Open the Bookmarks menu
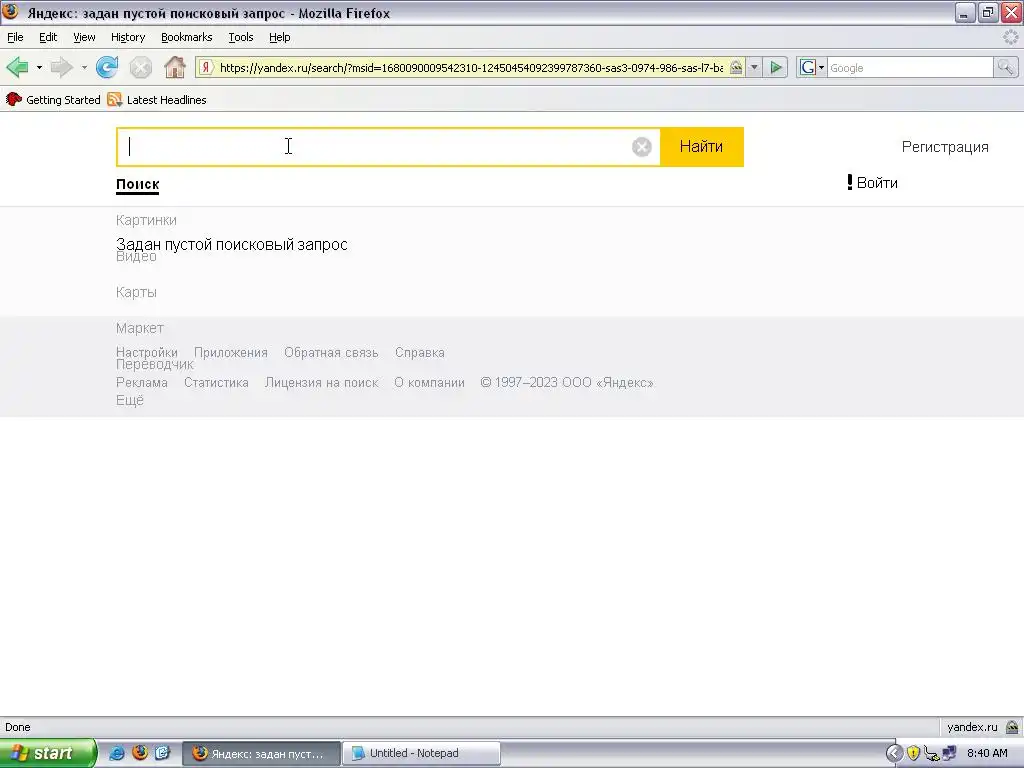This screenshot has height=768, width=1024. coord(187,37)
